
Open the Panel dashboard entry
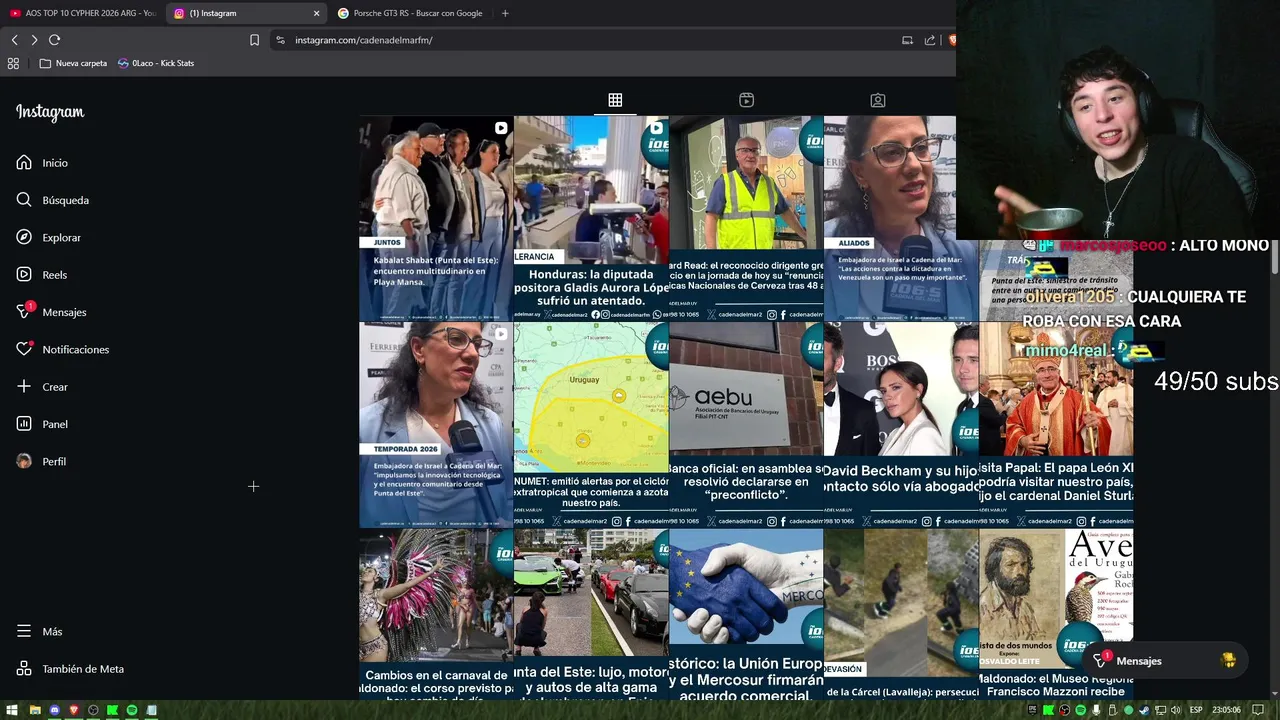[42, 424]
